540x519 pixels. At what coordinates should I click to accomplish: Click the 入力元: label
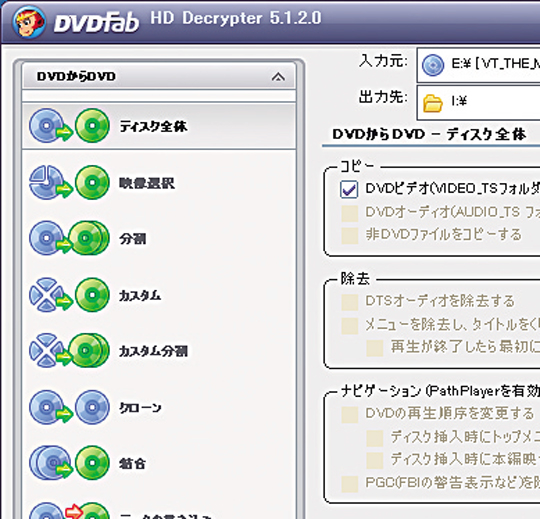pos(383,61)
